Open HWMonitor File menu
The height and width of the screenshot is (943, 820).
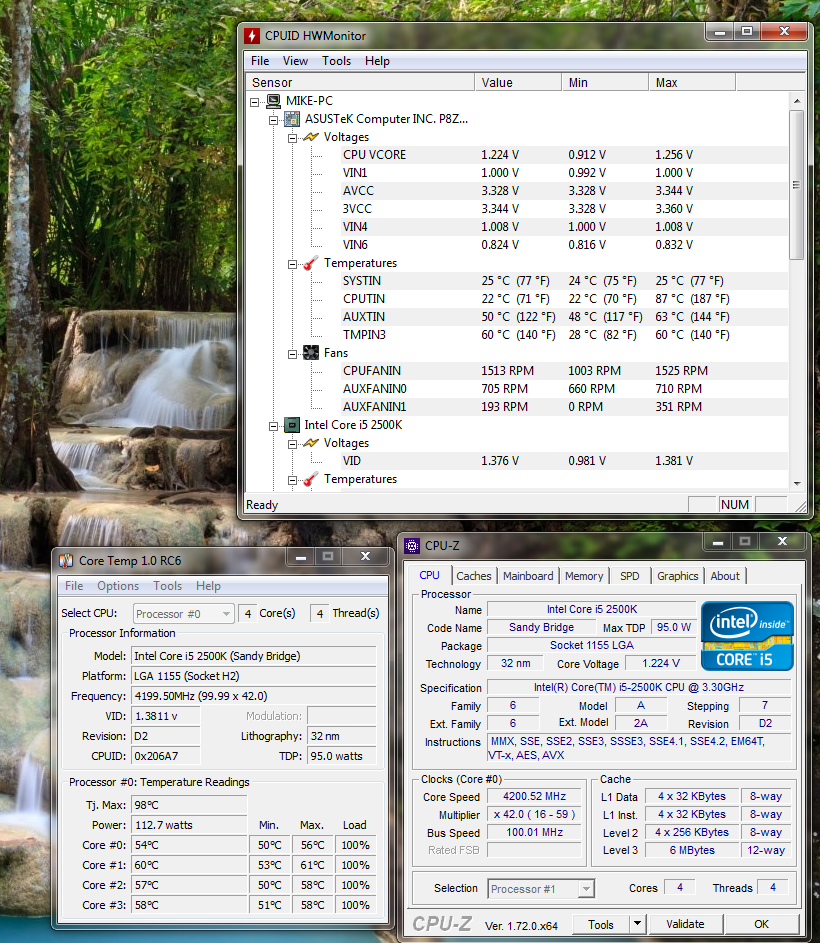(260, 61)
